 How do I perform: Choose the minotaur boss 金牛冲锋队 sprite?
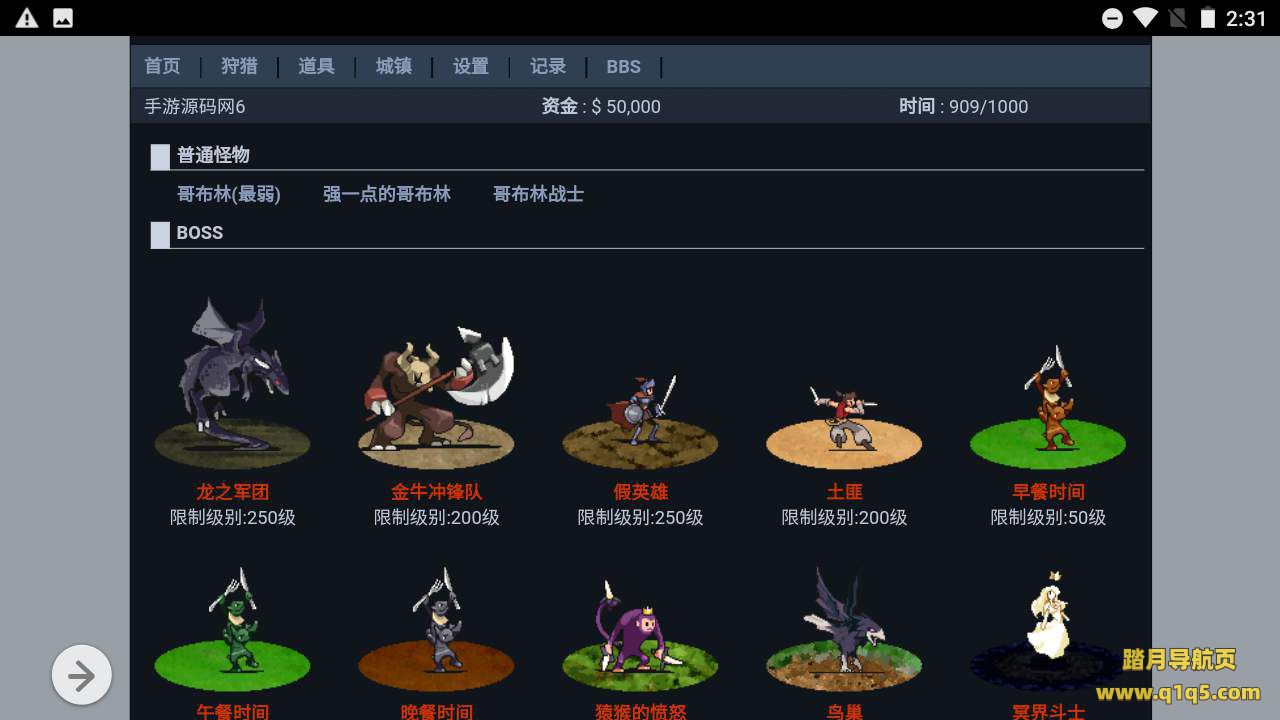point(436,397)
